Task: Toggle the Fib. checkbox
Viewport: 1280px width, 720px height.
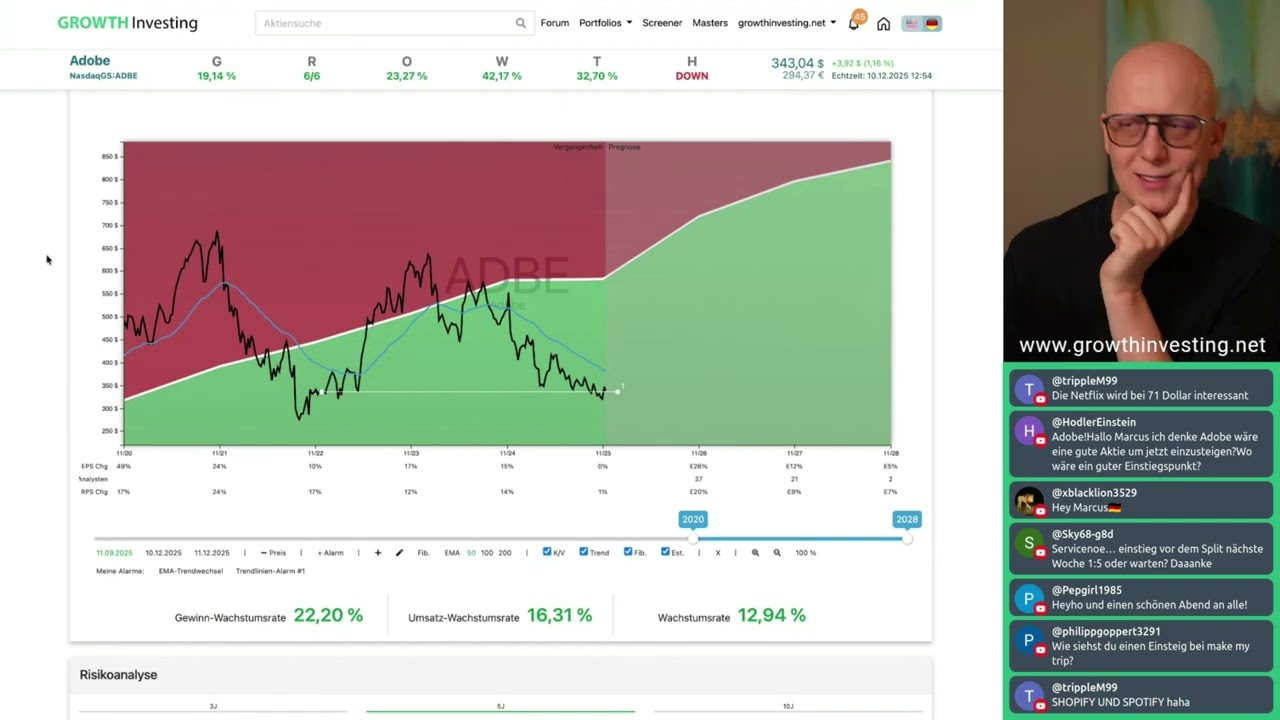Action: pyautogui.click(x=627, y=552)
